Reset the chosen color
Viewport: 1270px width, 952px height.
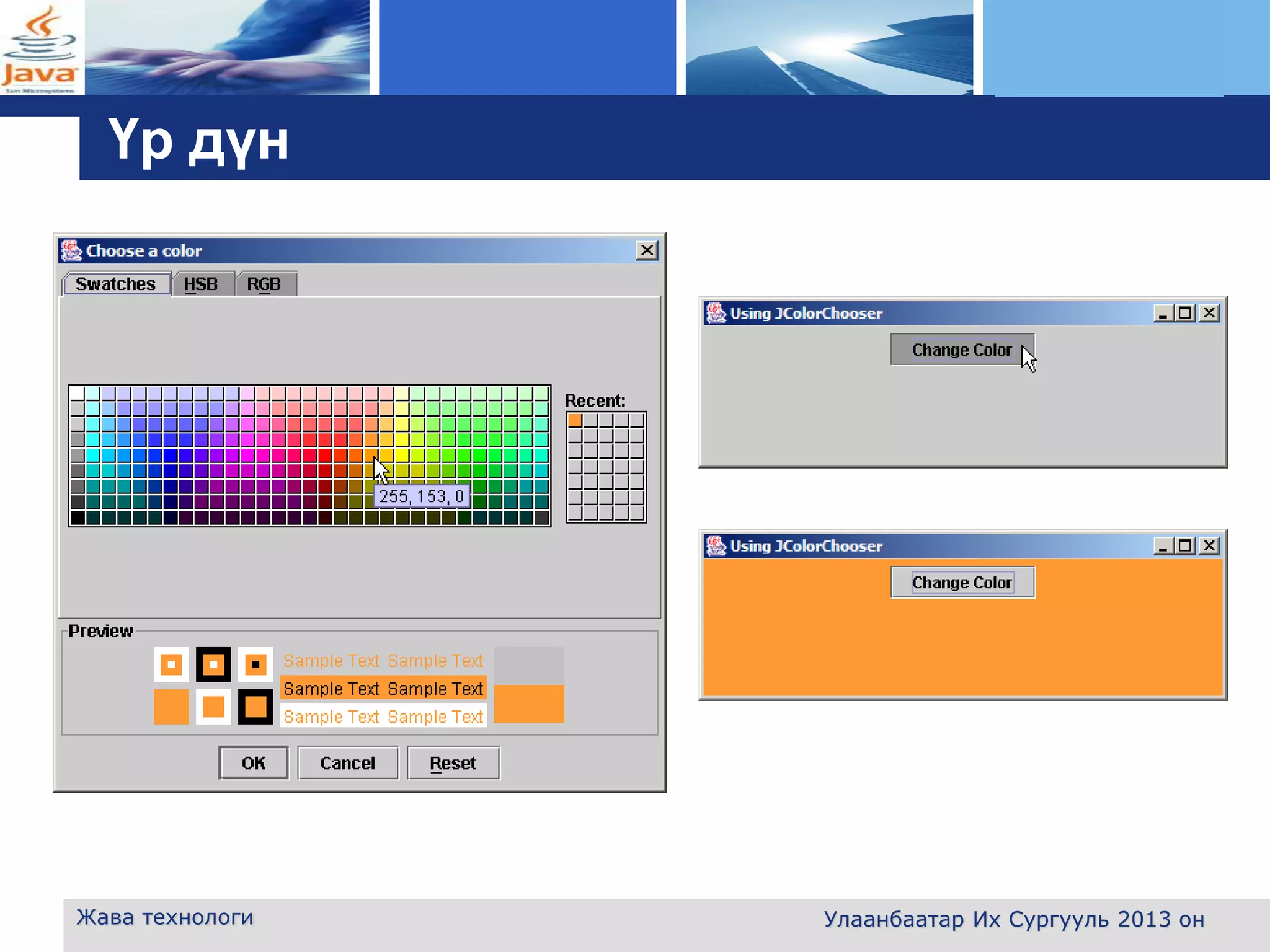pyautogui.click(x=453, y=763)
